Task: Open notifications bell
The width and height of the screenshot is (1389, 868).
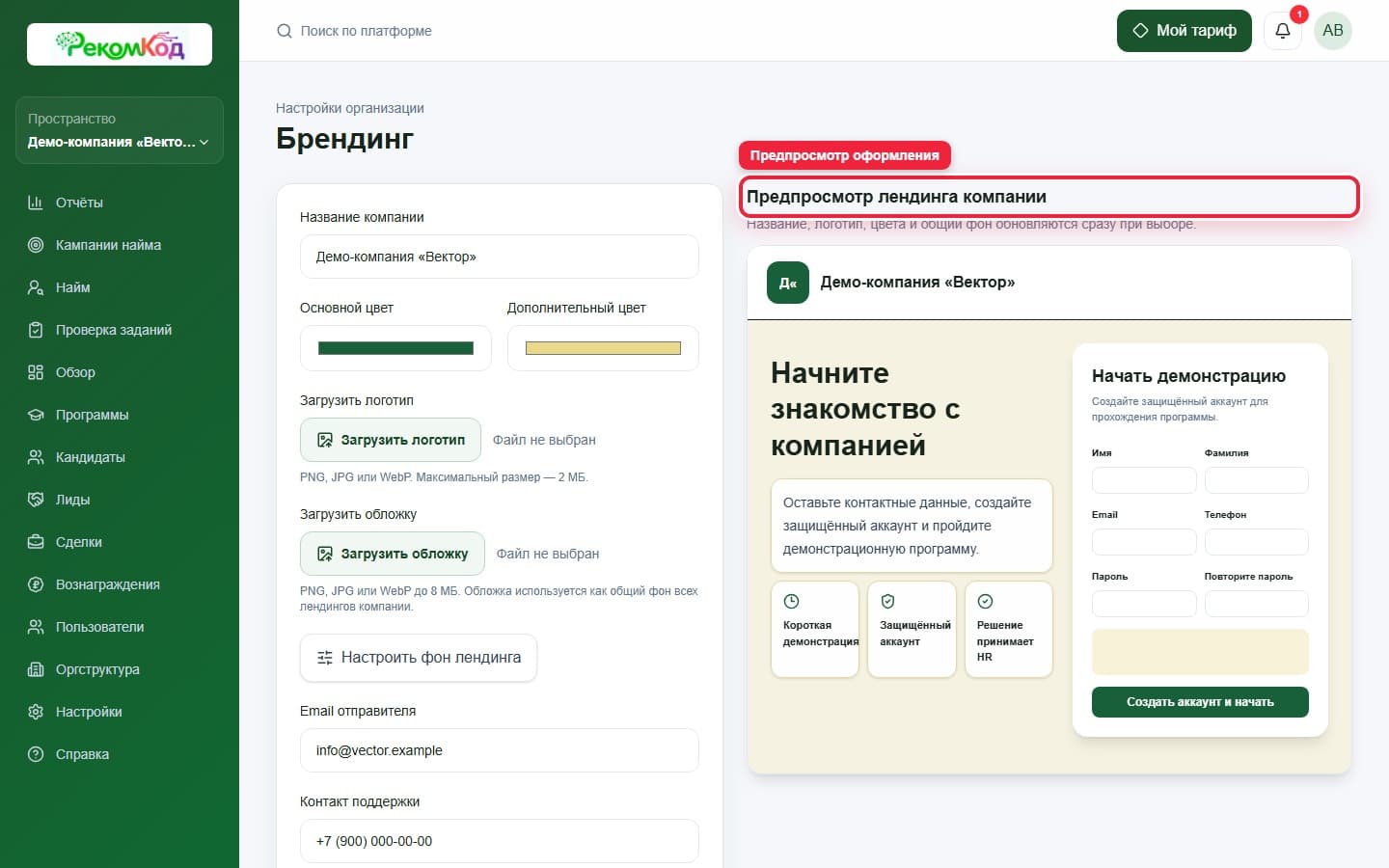Action: 1283,31
